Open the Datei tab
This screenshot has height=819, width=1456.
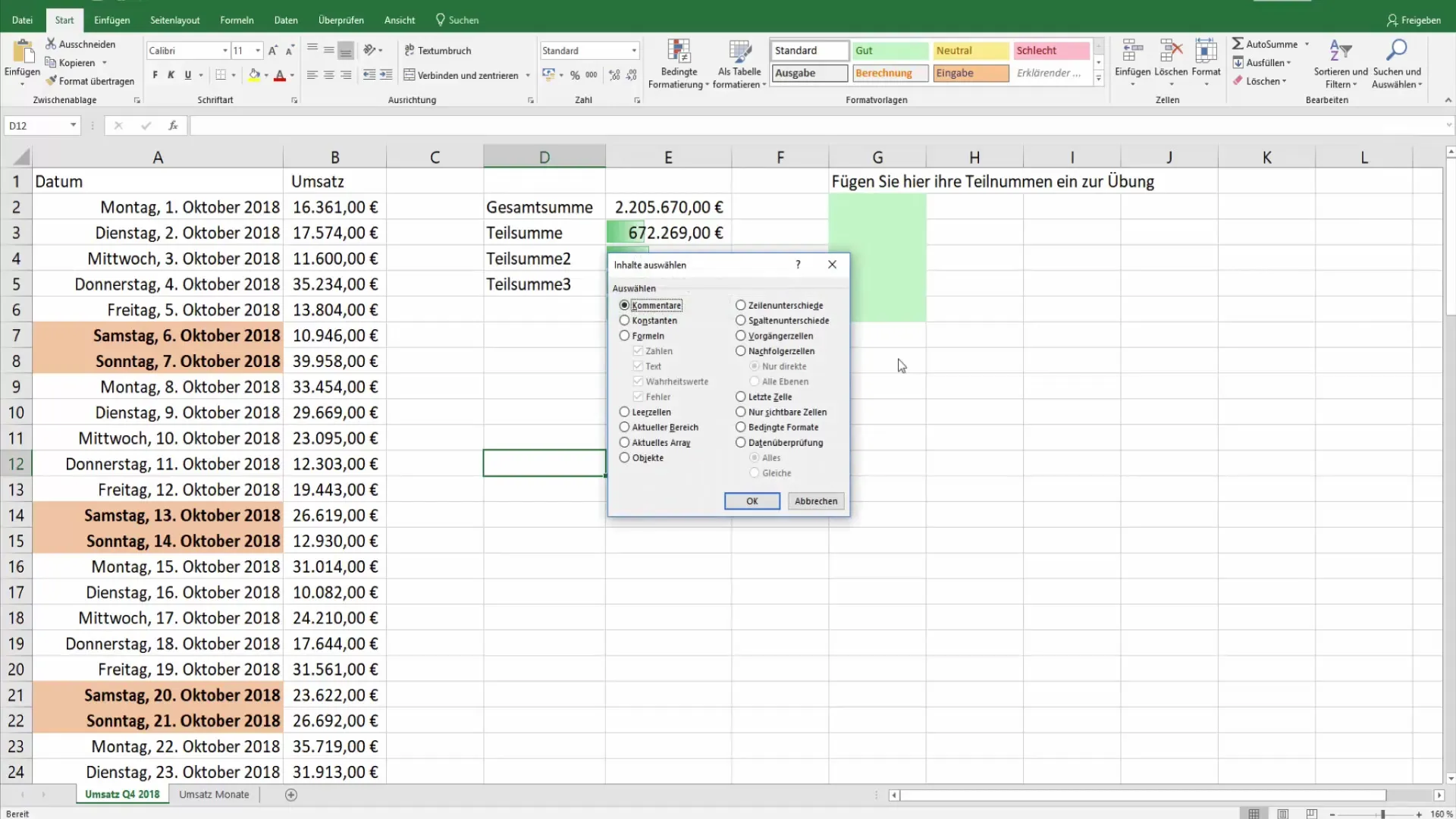[22, 20]
